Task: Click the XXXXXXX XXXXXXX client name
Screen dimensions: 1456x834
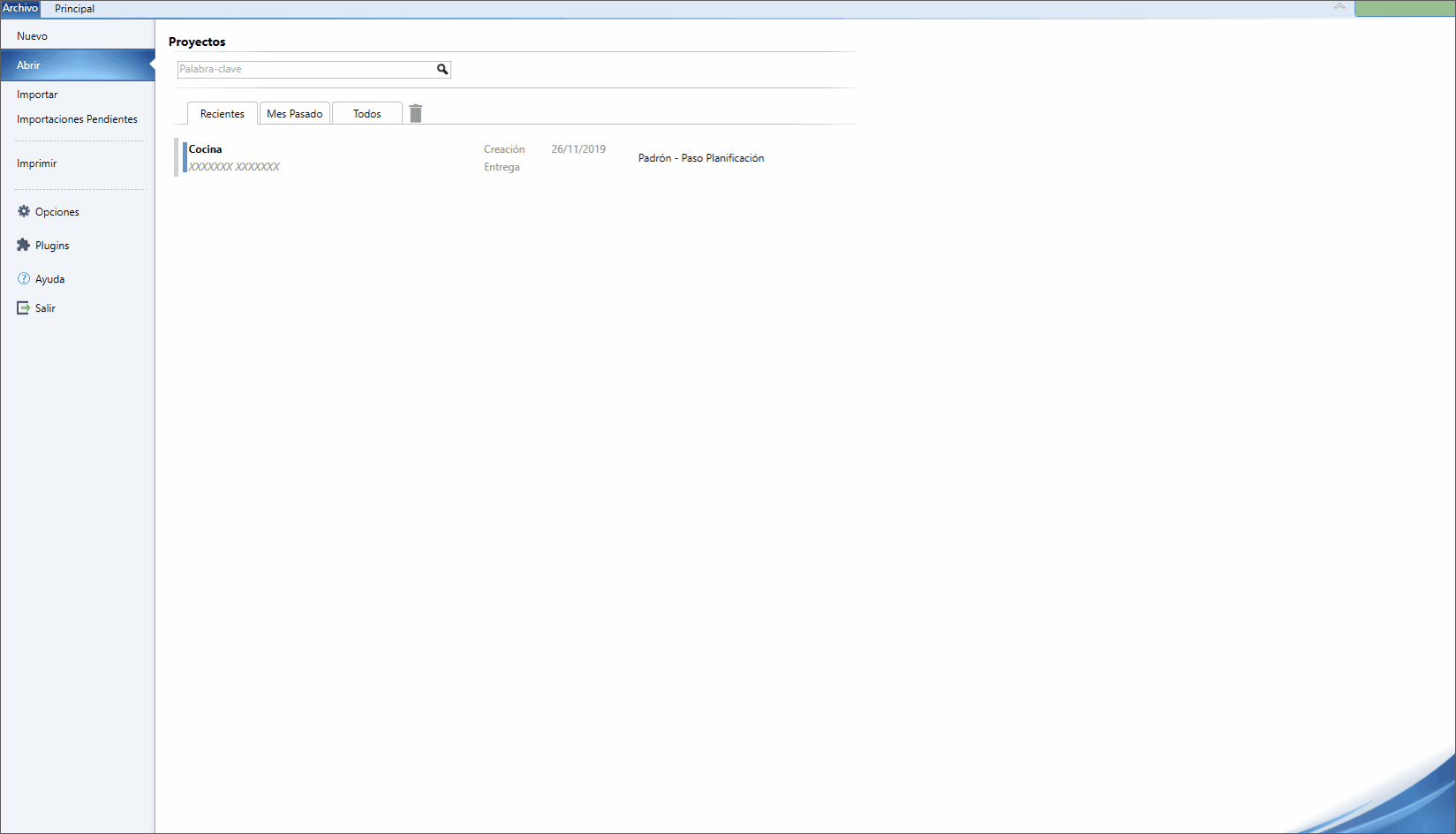Action: coord(234,167)
